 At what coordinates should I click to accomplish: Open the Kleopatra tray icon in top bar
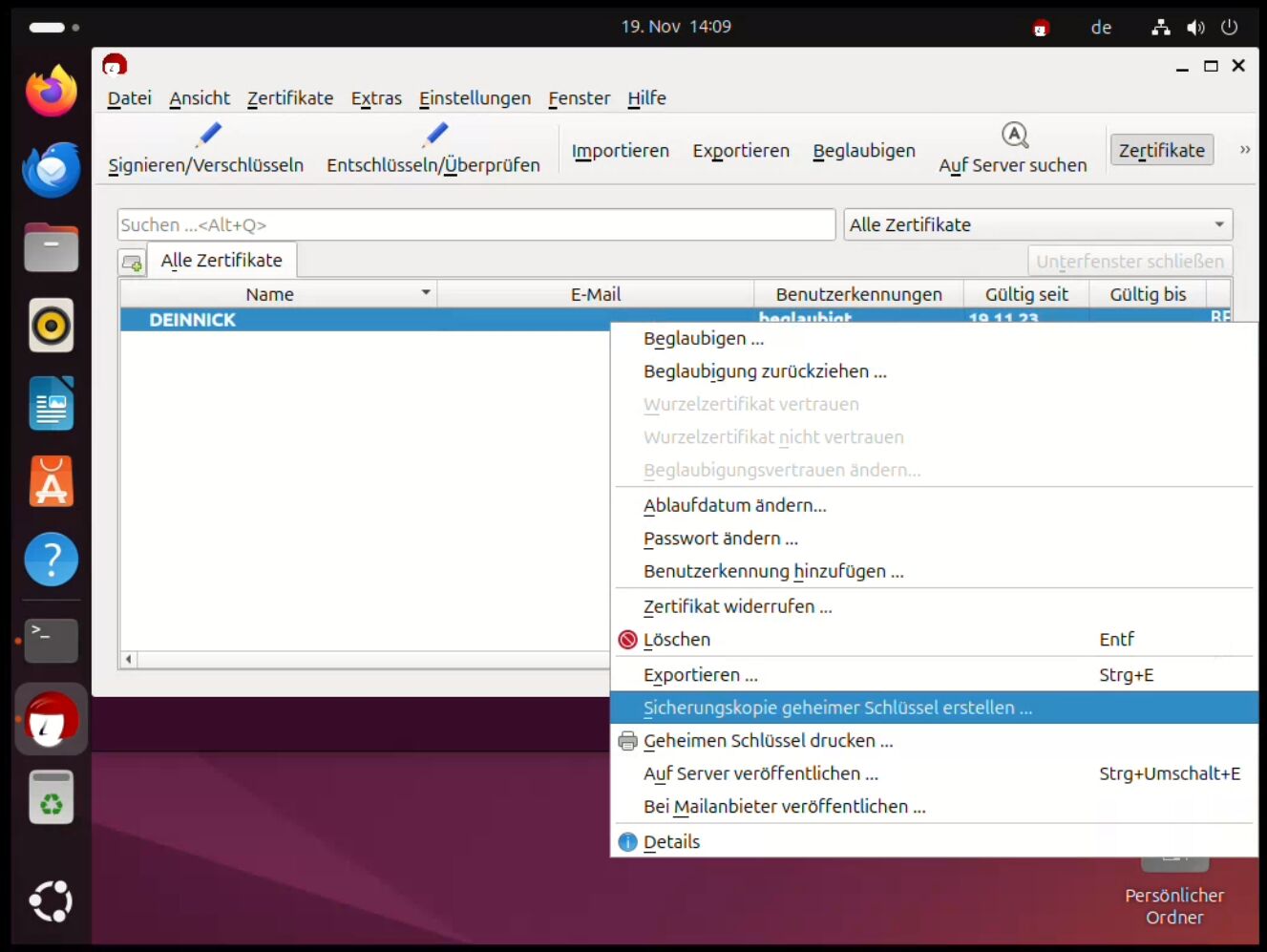pyautogui.click(x=1041, y=28)
